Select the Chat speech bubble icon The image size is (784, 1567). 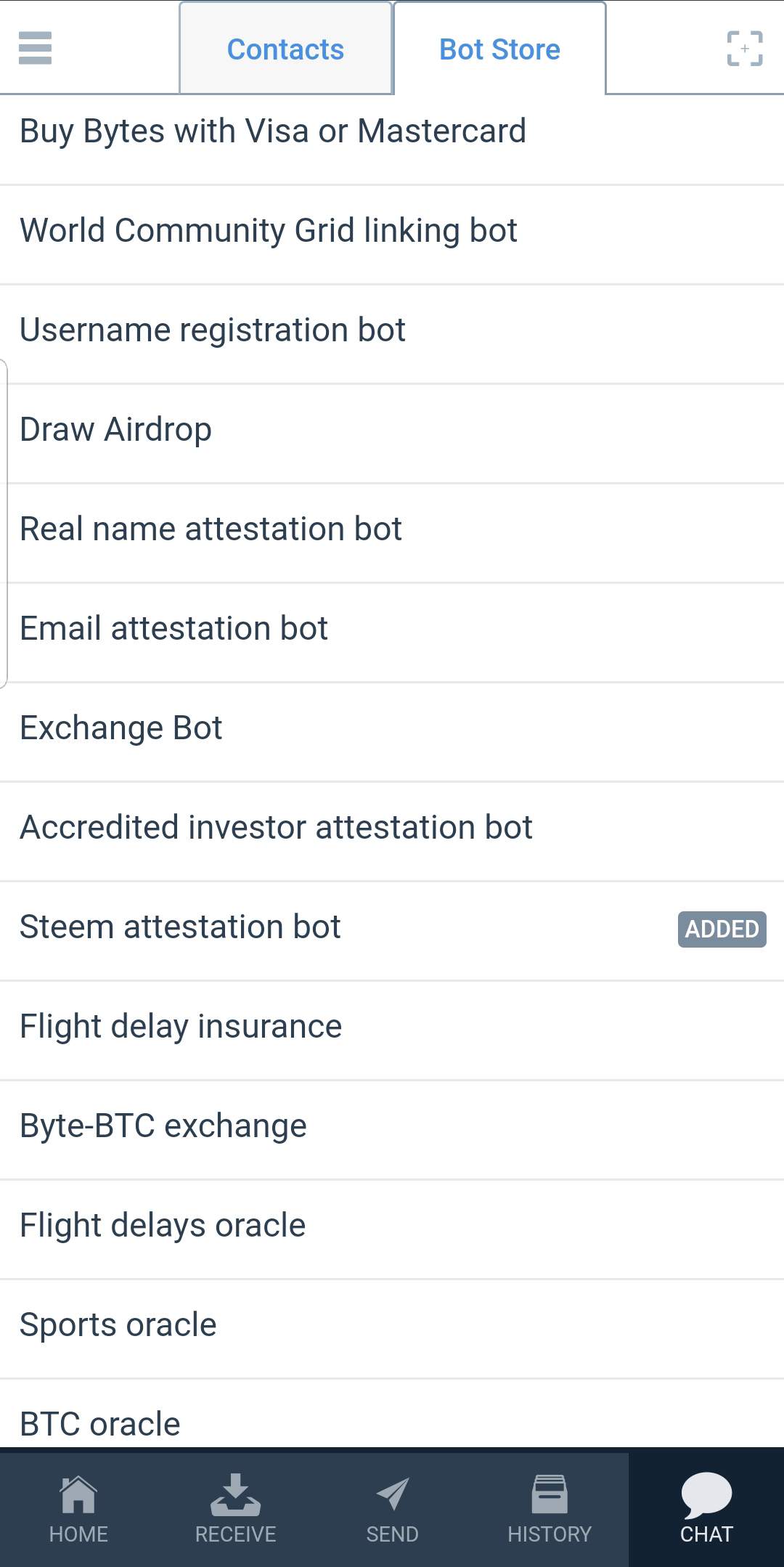706,1496
